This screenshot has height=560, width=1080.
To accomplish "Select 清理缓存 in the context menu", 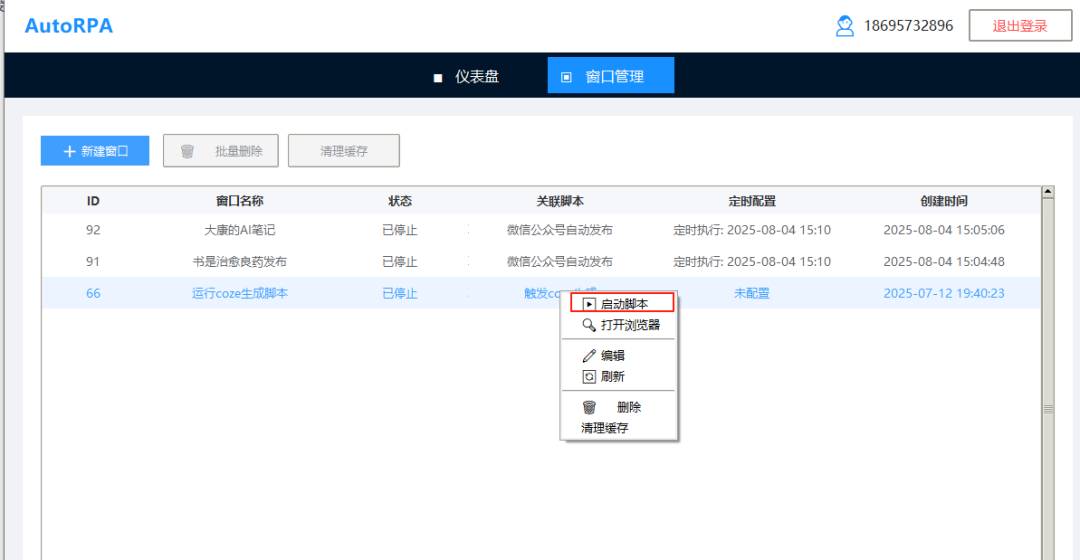I will [x=605, y=428].
